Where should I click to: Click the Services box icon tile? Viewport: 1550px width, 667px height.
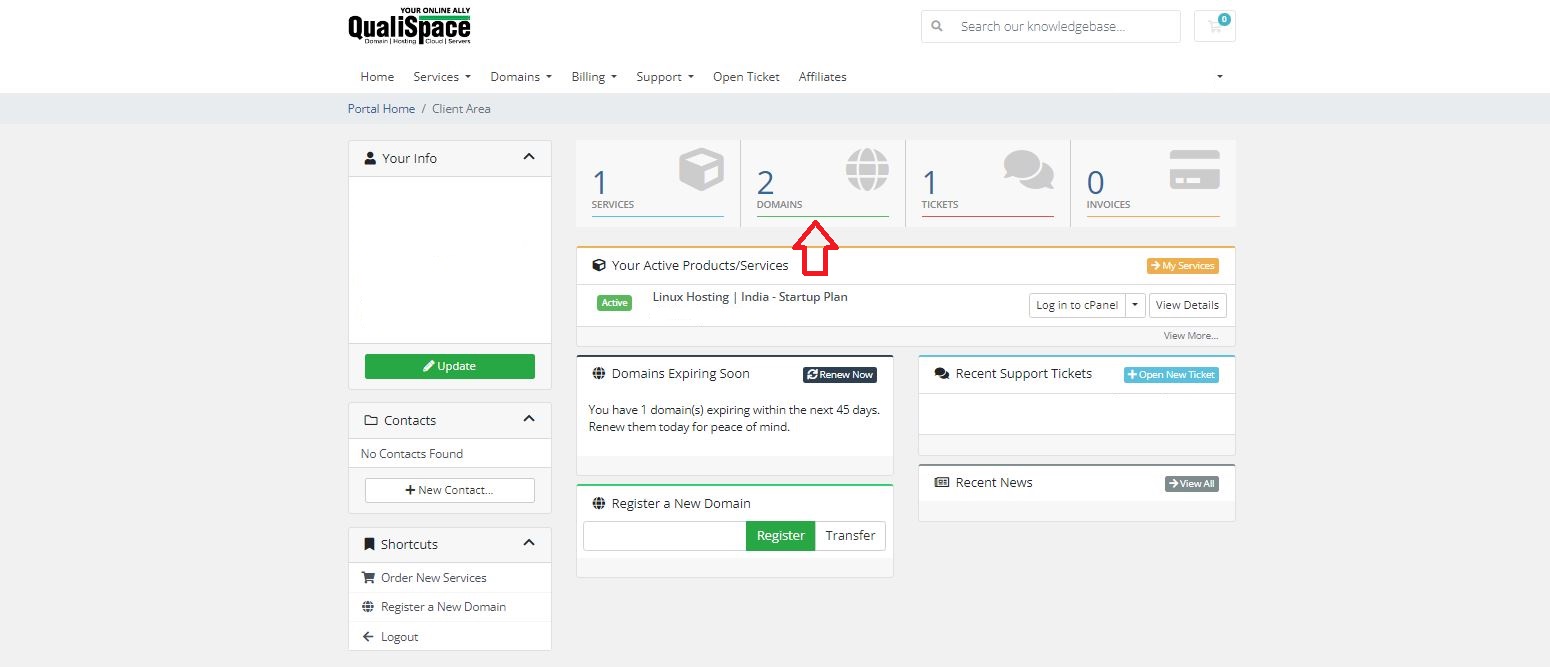pyautogui.click(x=700, y=168)
